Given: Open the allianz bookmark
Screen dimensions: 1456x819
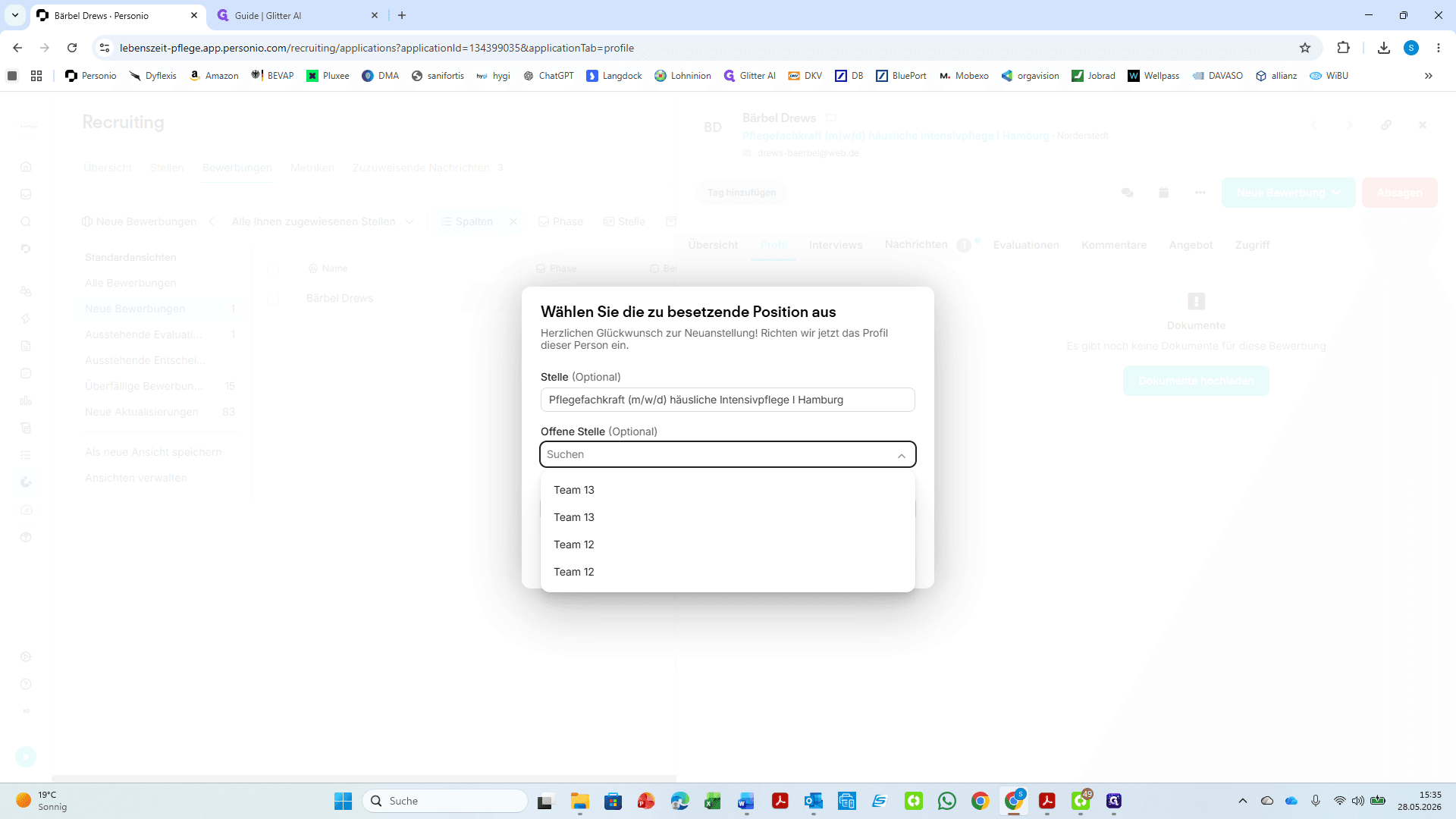Looking at the screenshot, I should 1276,76.
